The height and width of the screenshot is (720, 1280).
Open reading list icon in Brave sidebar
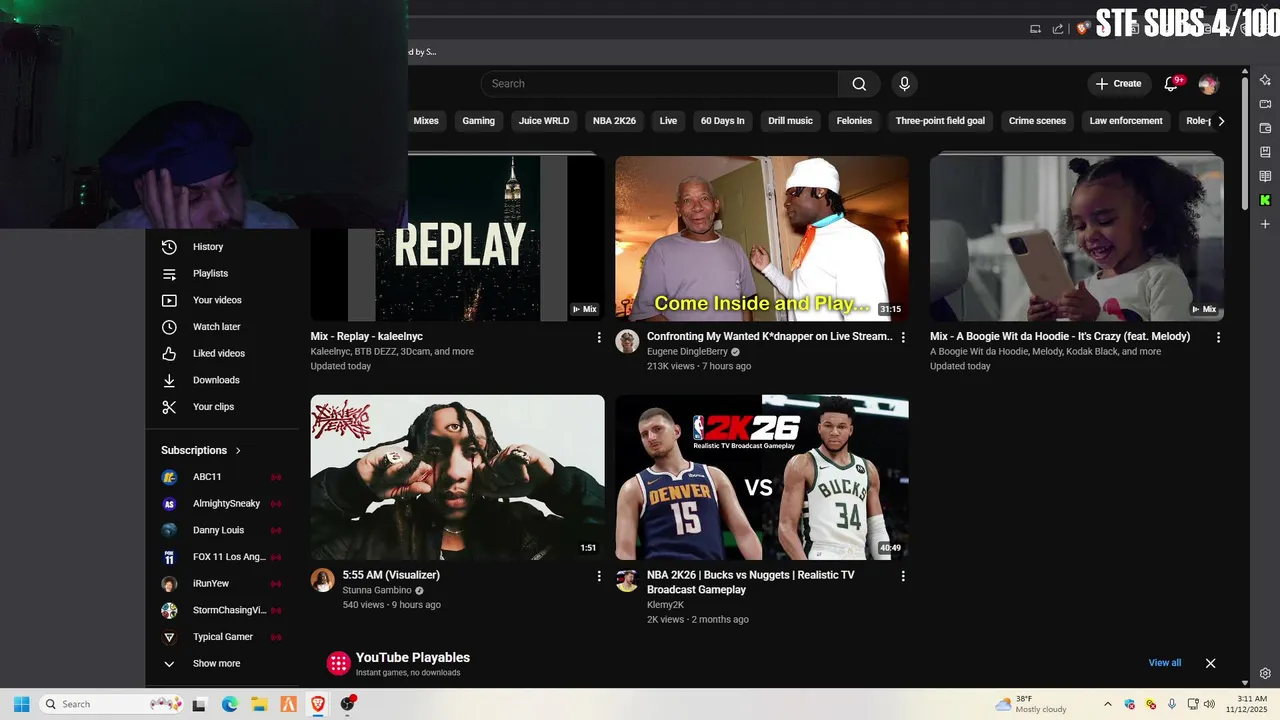(1265, 176)
